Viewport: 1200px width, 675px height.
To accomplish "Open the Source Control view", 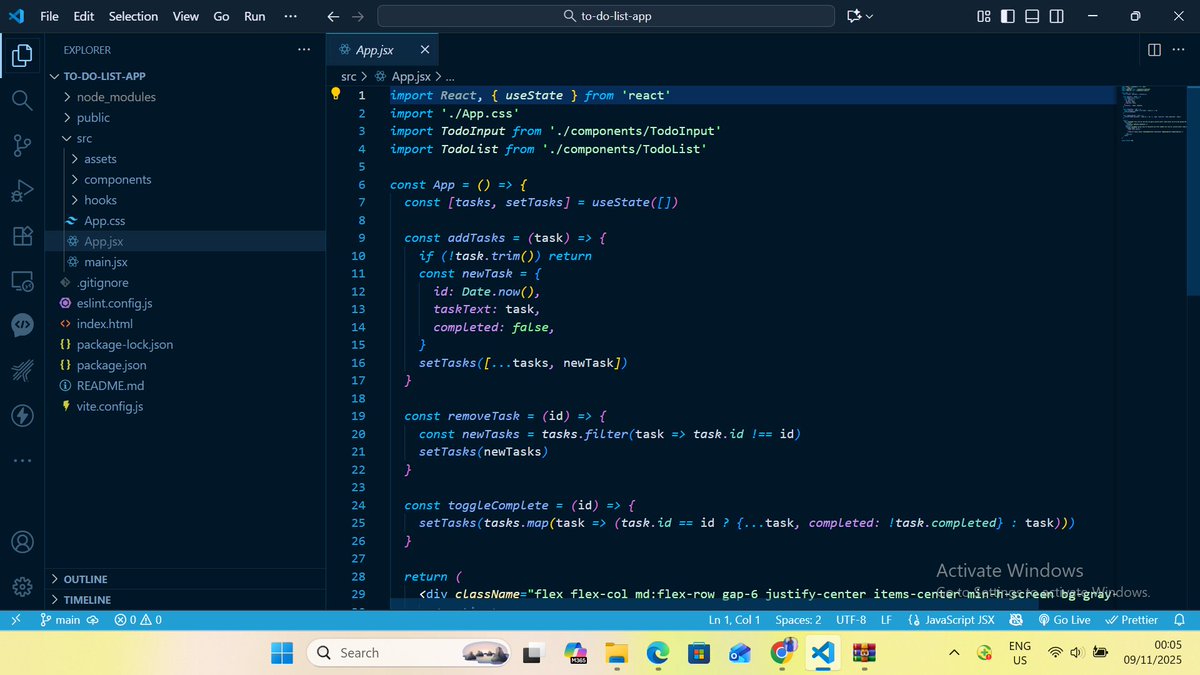I will click(x=22, y=145).
